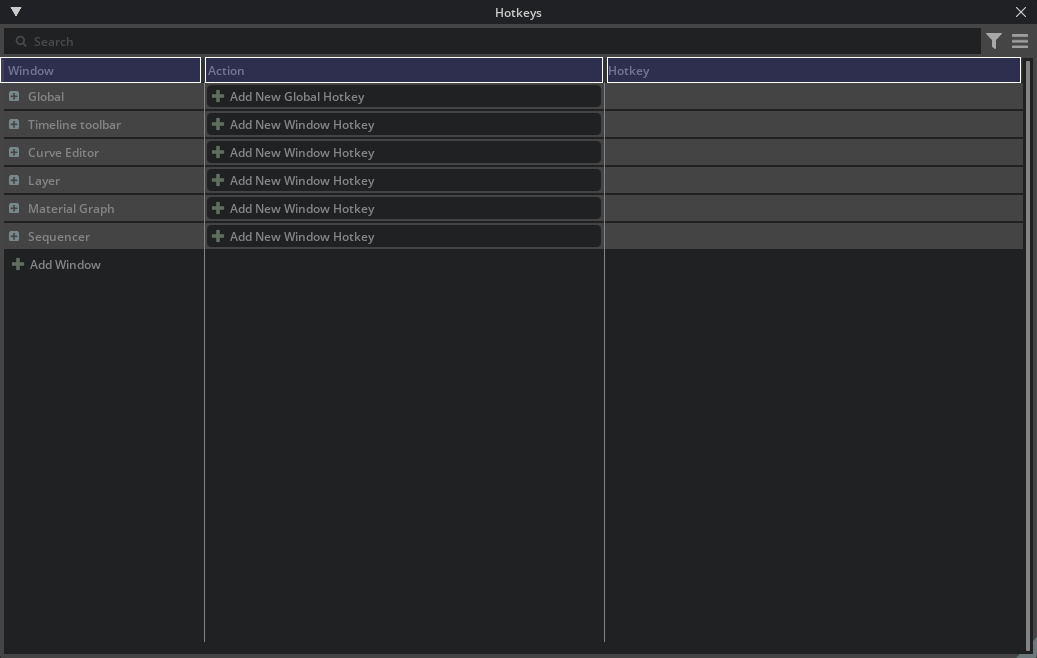Add new window hotkey for Layer

(403, 181)
